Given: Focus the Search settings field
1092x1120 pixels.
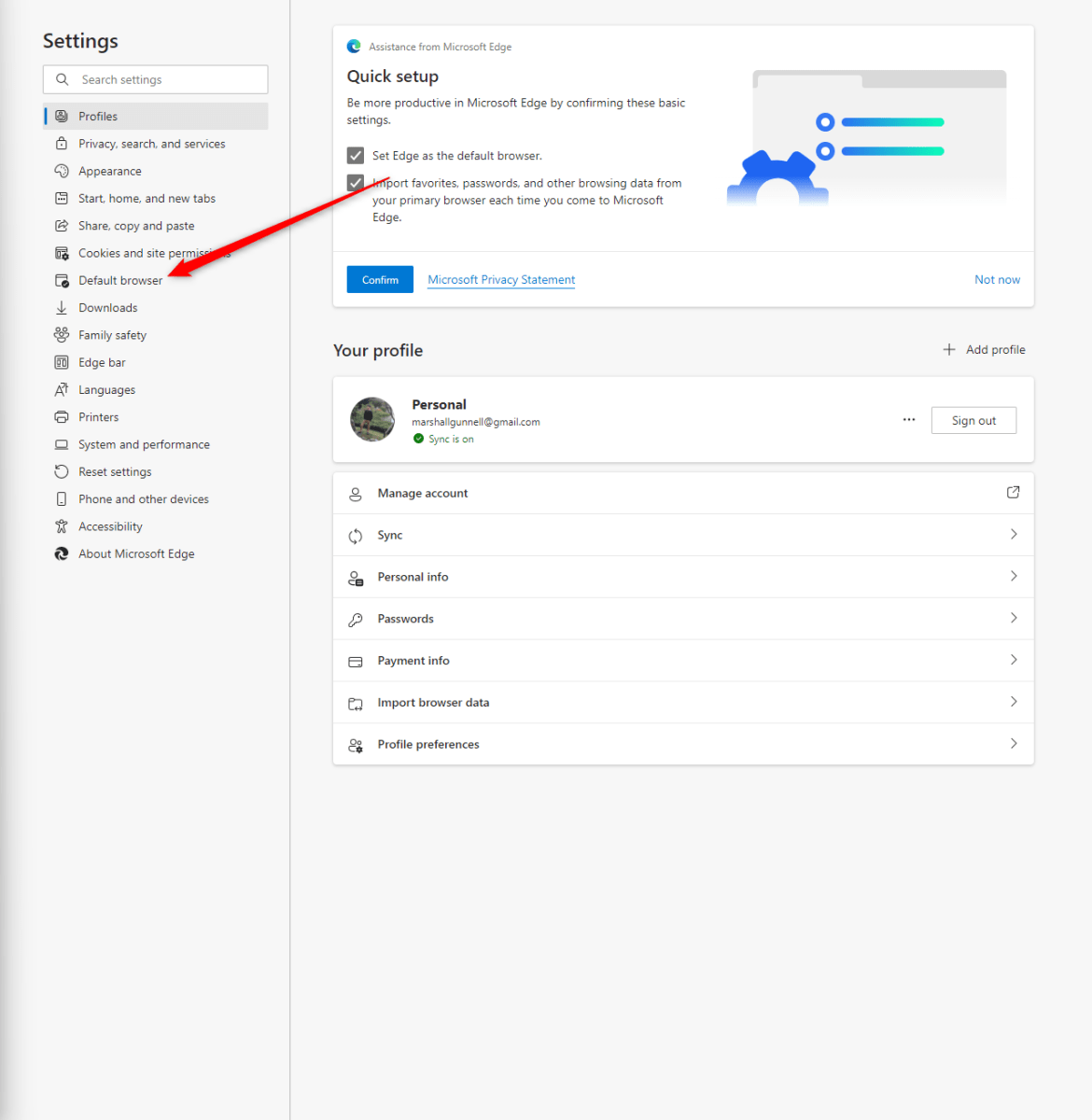Looking at the screenshot, I should pos(155,79).
